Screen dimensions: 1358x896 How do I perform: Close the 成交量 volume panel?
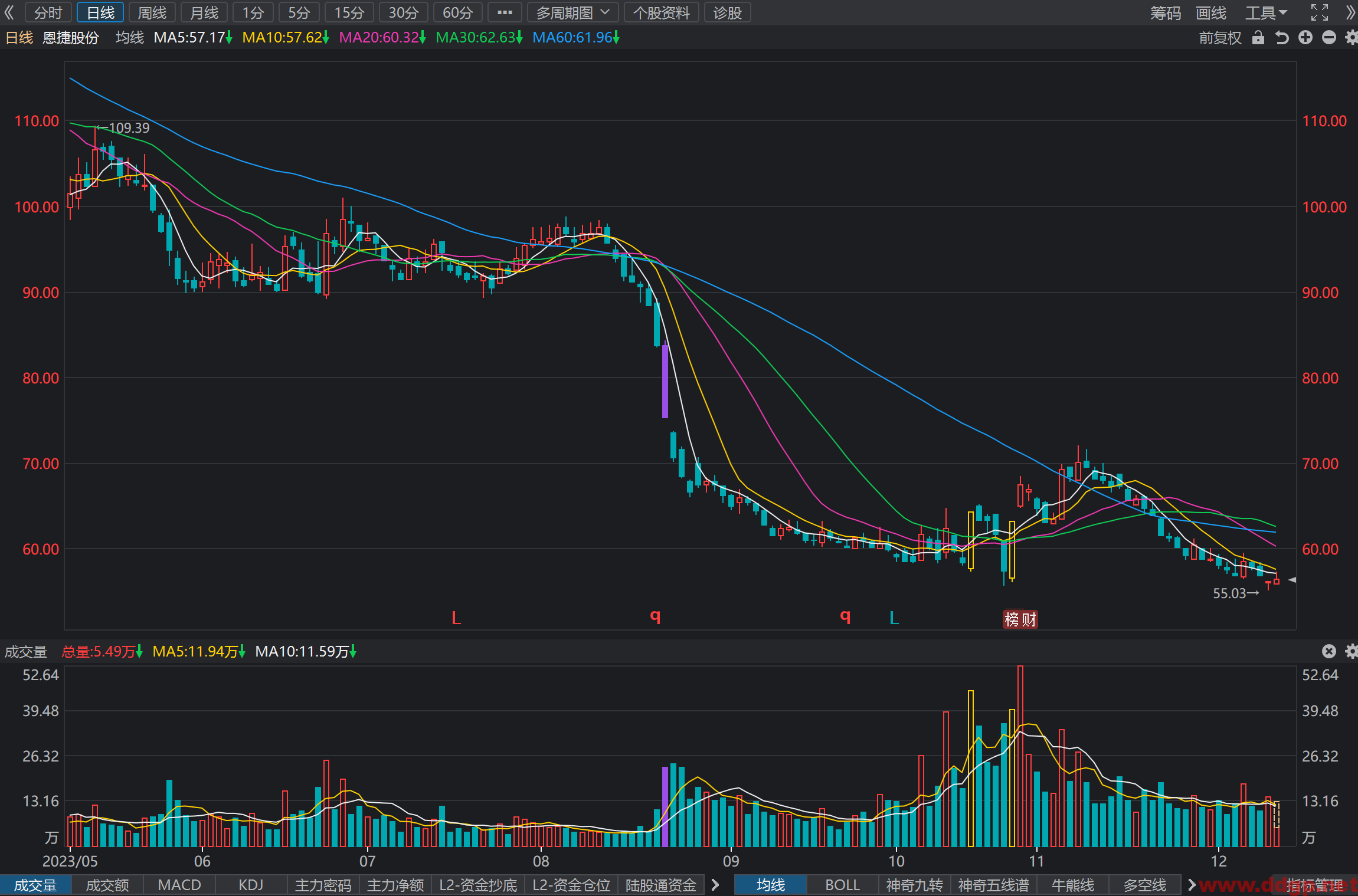[1329, 651]
